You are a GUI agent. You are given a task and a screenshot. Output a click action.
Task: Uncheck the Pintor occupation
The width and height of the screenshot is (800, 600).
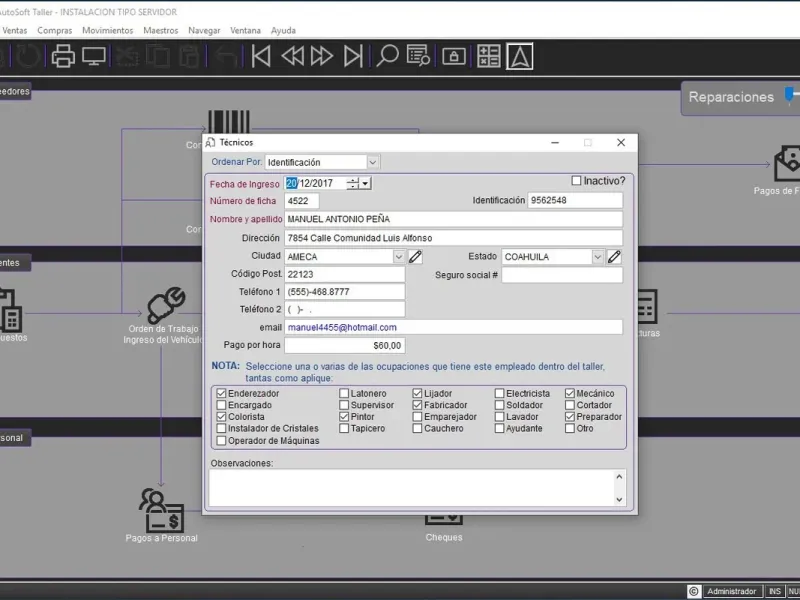click(x=344, y=417)
